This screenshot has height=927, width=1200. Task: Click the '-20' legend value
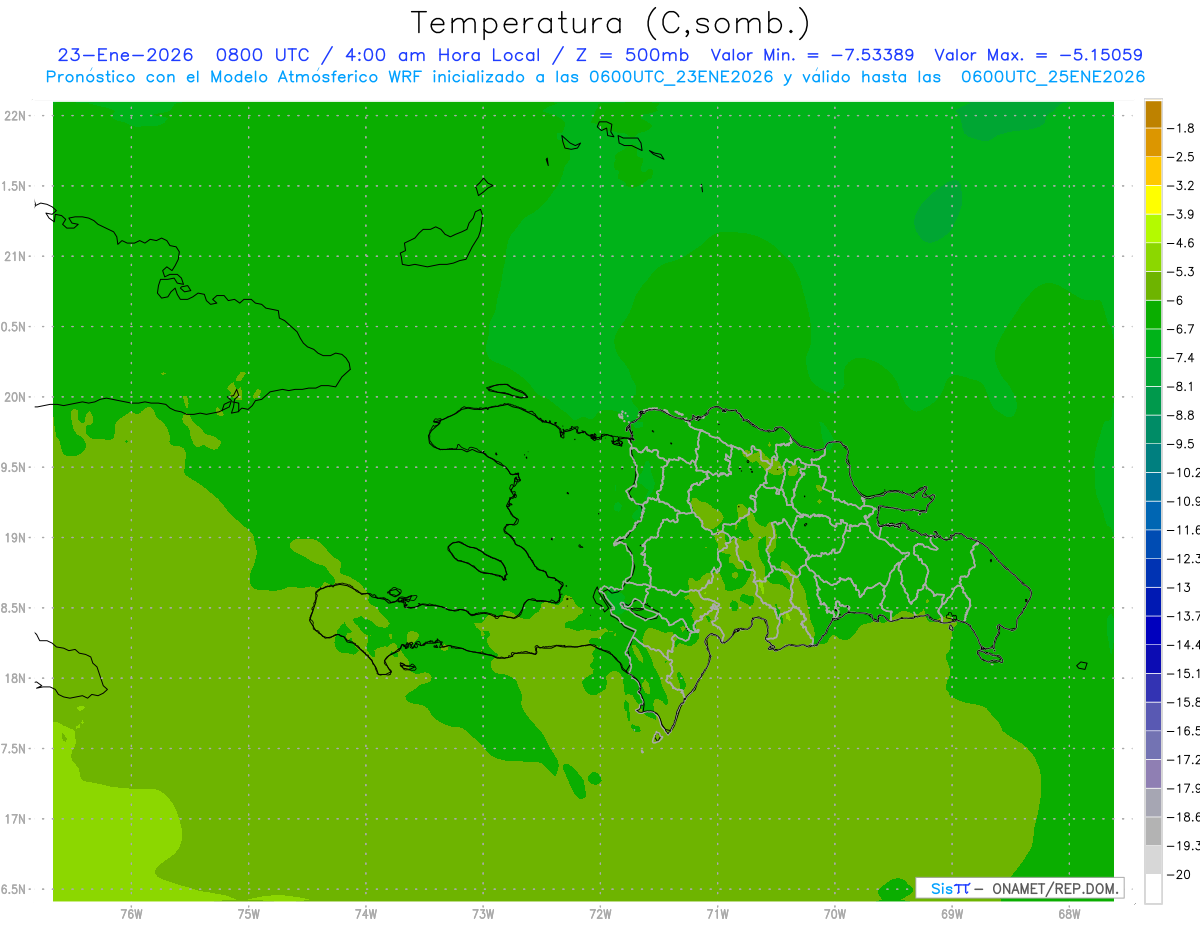point(1178,874)
